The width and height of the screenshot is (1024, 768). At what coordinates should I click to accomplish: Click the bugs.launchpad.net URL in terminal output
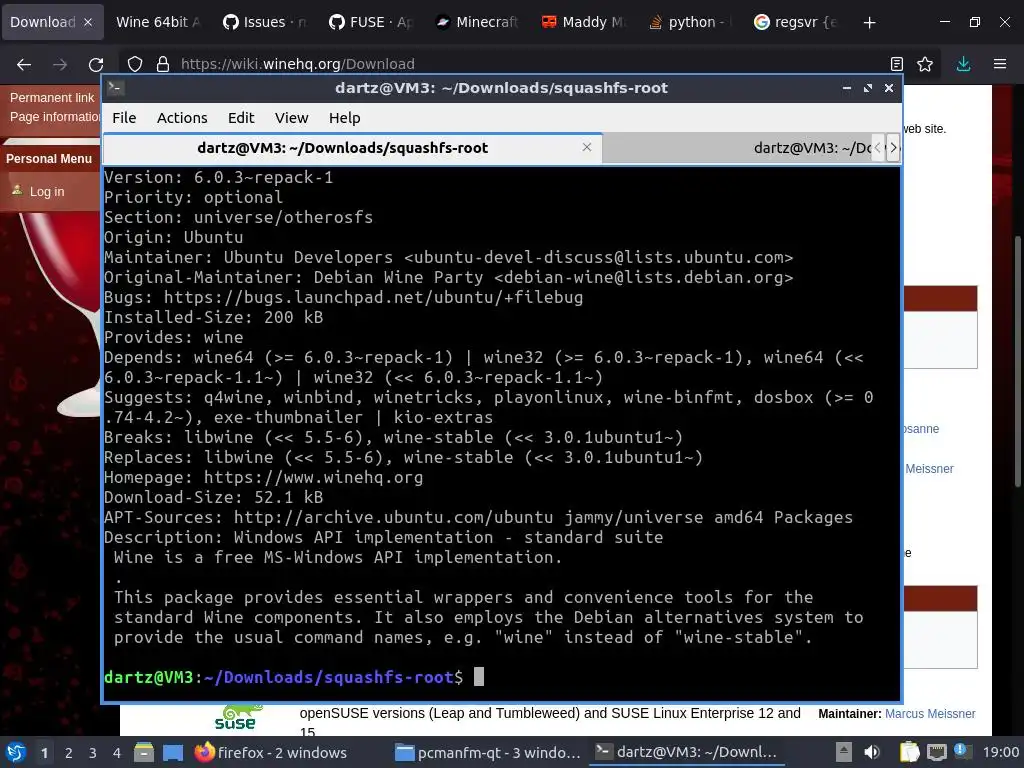pos(373,297)
